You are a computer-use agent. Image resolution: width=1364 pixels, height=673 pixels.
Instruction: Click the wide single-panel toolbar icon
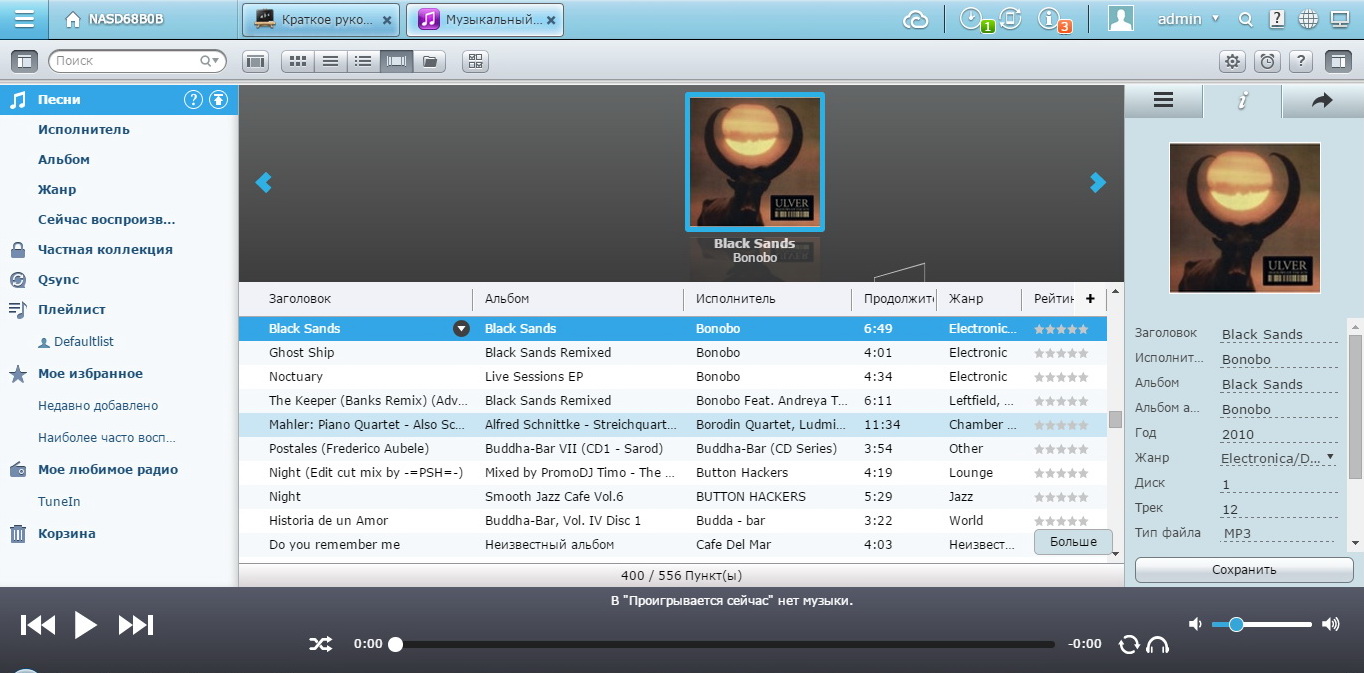pyautogui.click(x=257, y=61)
